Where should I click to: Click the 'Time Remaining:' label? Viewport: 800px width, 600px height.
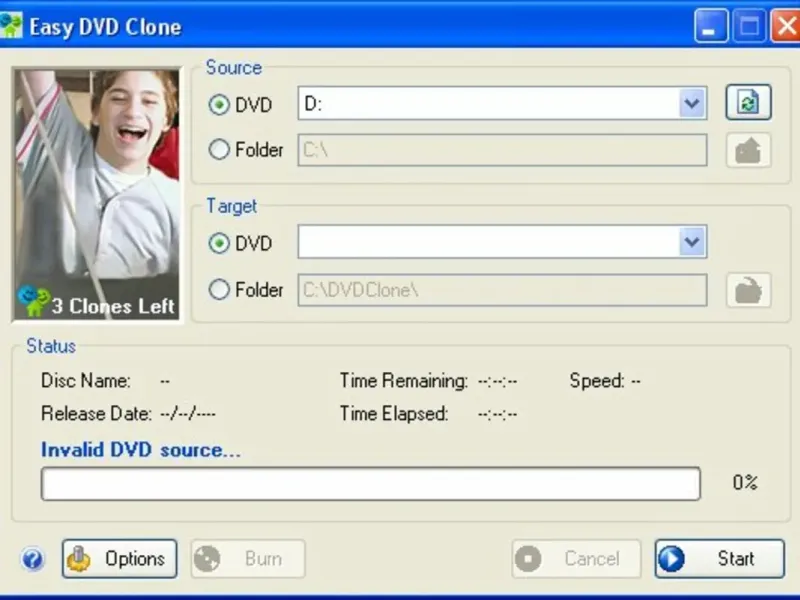click(404, 381)
